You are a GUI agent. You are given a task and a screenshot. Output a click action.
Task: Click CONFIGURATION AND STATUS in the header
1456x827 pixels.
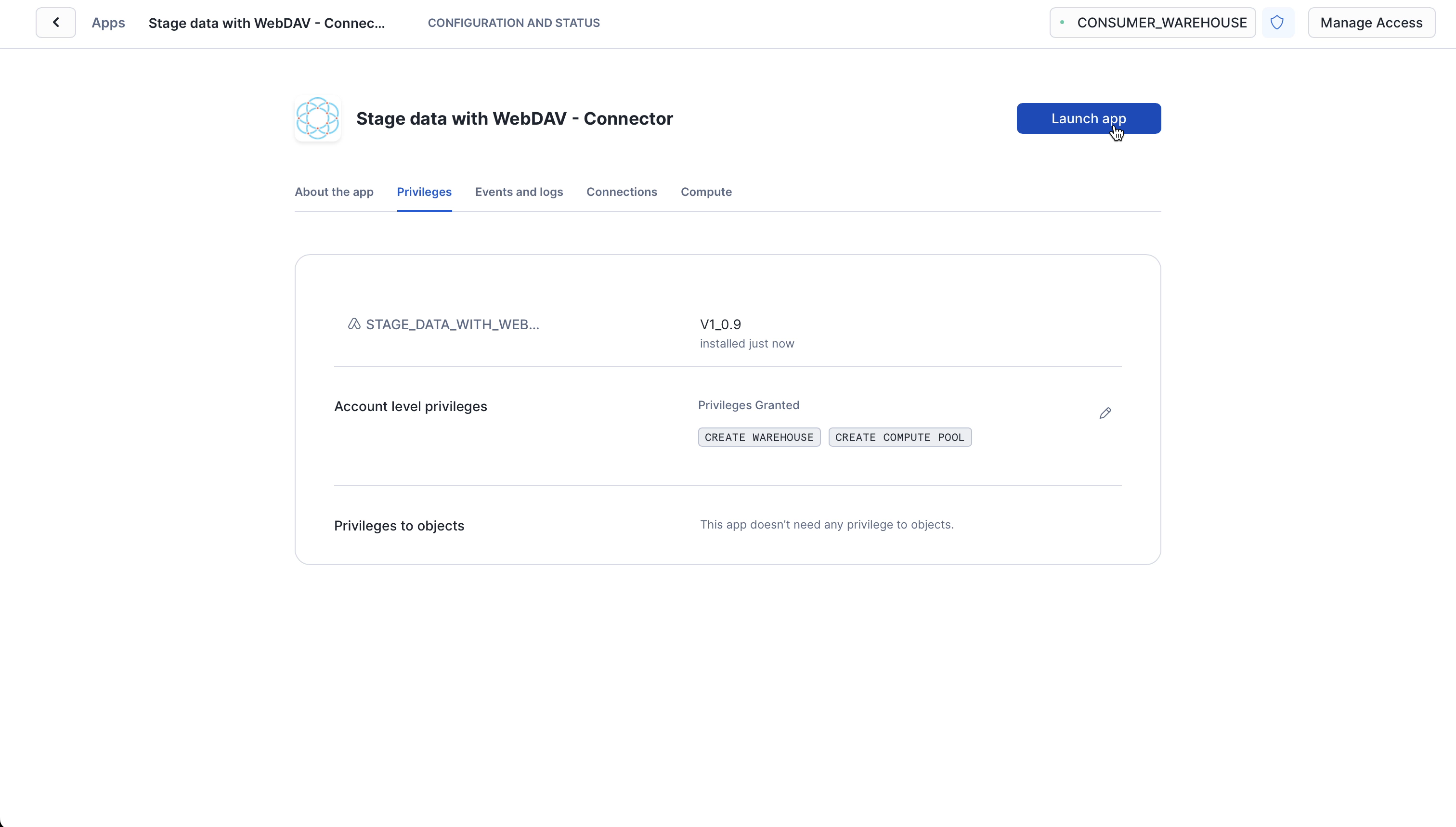(512, 23)
